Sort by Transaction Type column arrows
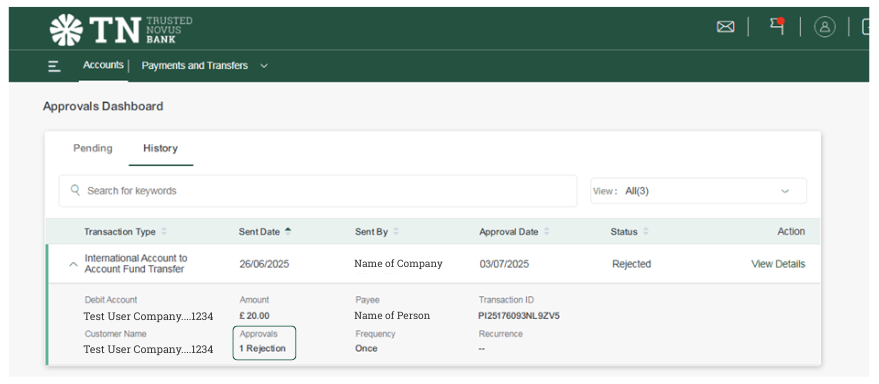Image resolution: width=879 pixels, height=384 pixels. pos(164,232)
